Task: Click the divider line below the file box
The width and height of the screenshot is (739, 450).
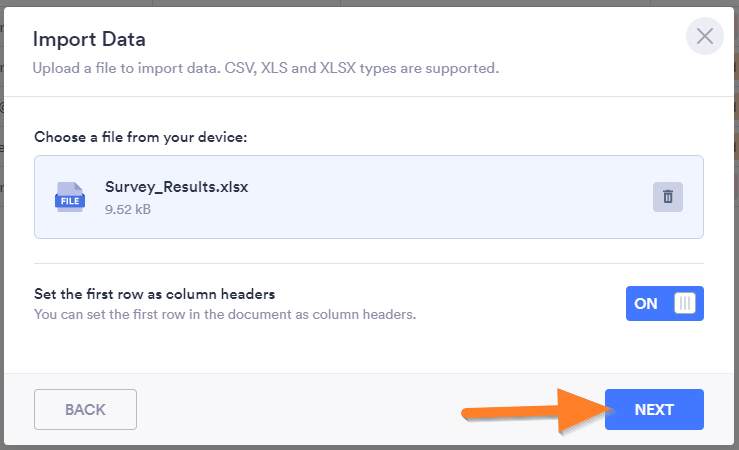Action: point(369,264)
